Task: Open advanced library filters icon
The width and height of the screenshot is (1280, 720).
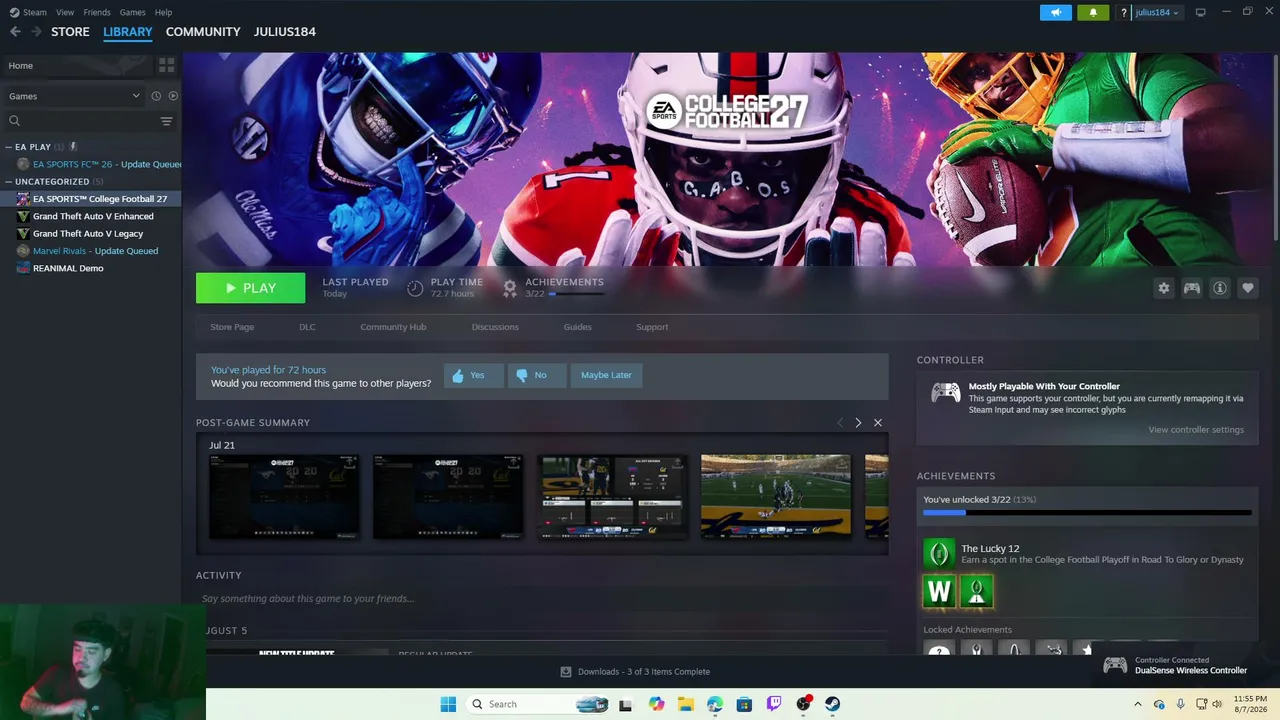Action: pos(166,121)
